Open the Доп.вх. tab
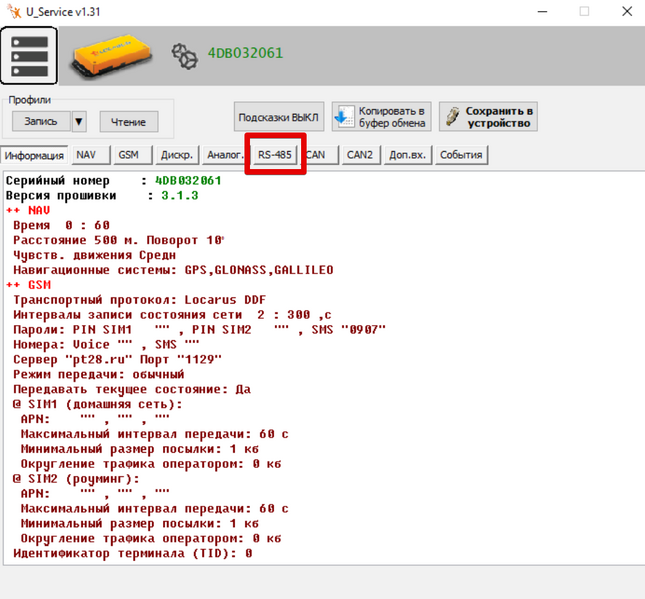 [x=408, y=155]
